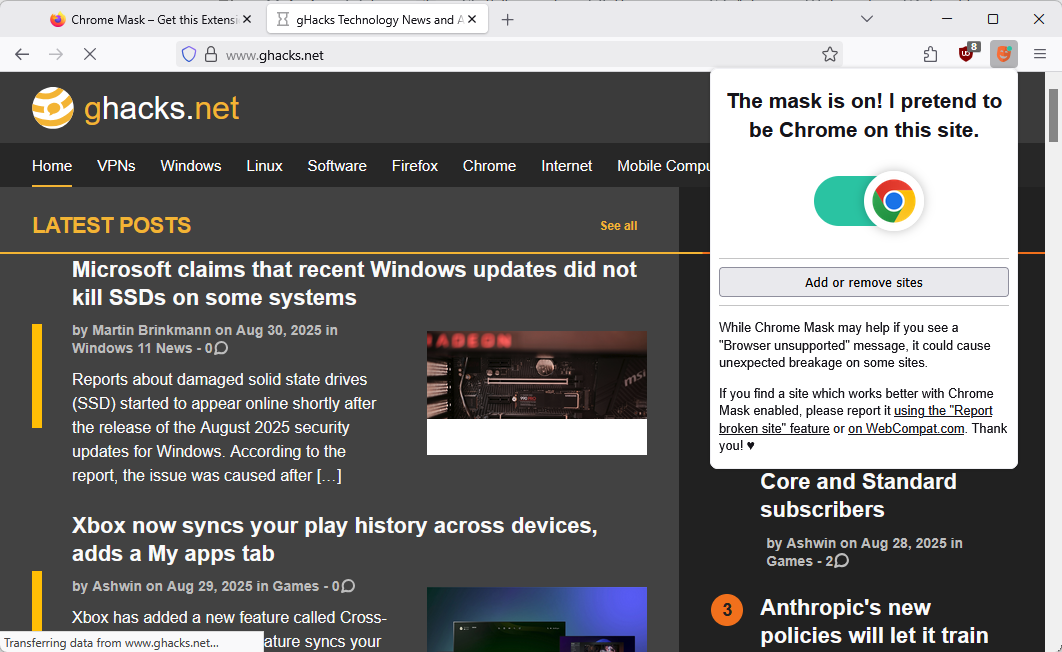Open the Windows 11 News category

pyautogui.click(x=132, y=348)
